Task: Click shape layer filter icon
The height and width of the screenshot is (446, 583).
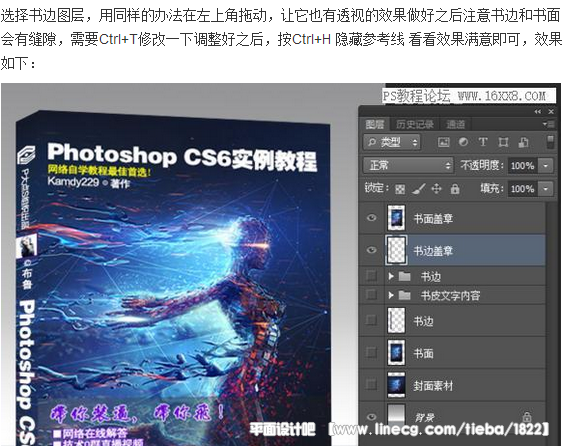Action: (503, 142)
